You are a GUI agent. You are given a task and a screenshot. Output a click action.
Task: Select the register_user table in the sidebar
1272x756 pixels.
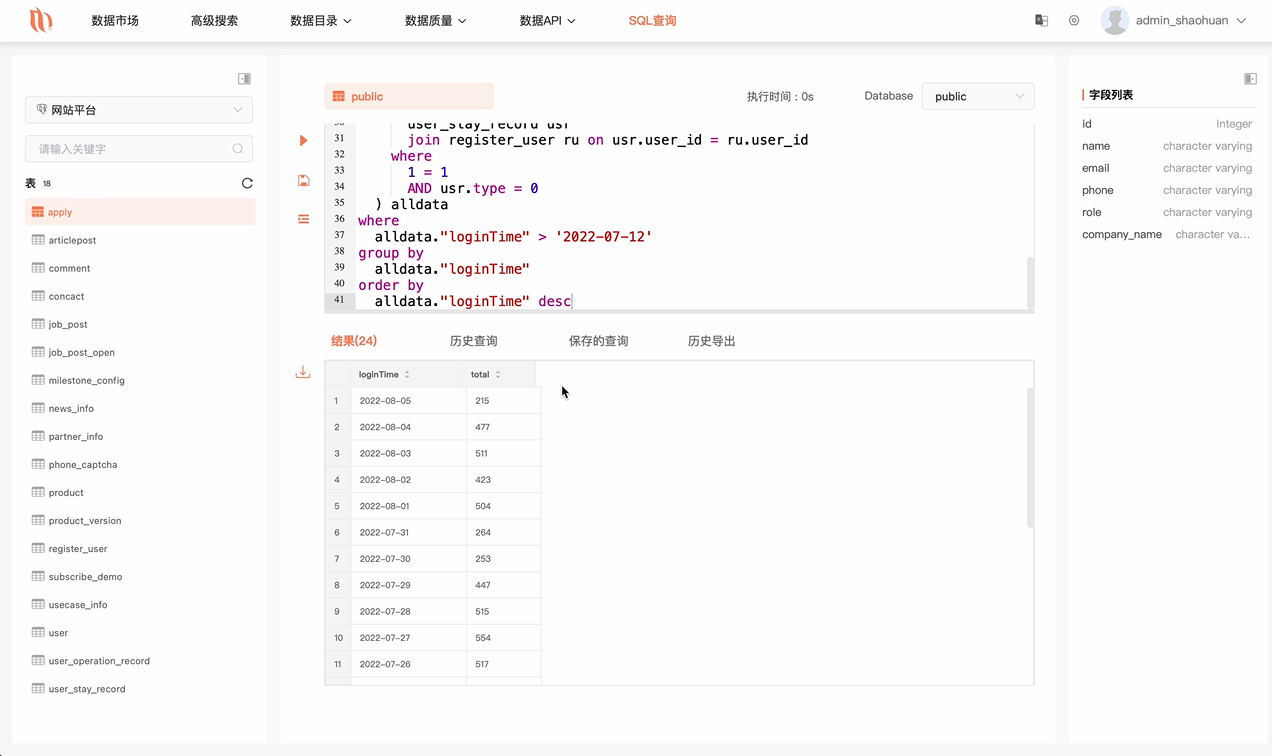click(80, 548)
